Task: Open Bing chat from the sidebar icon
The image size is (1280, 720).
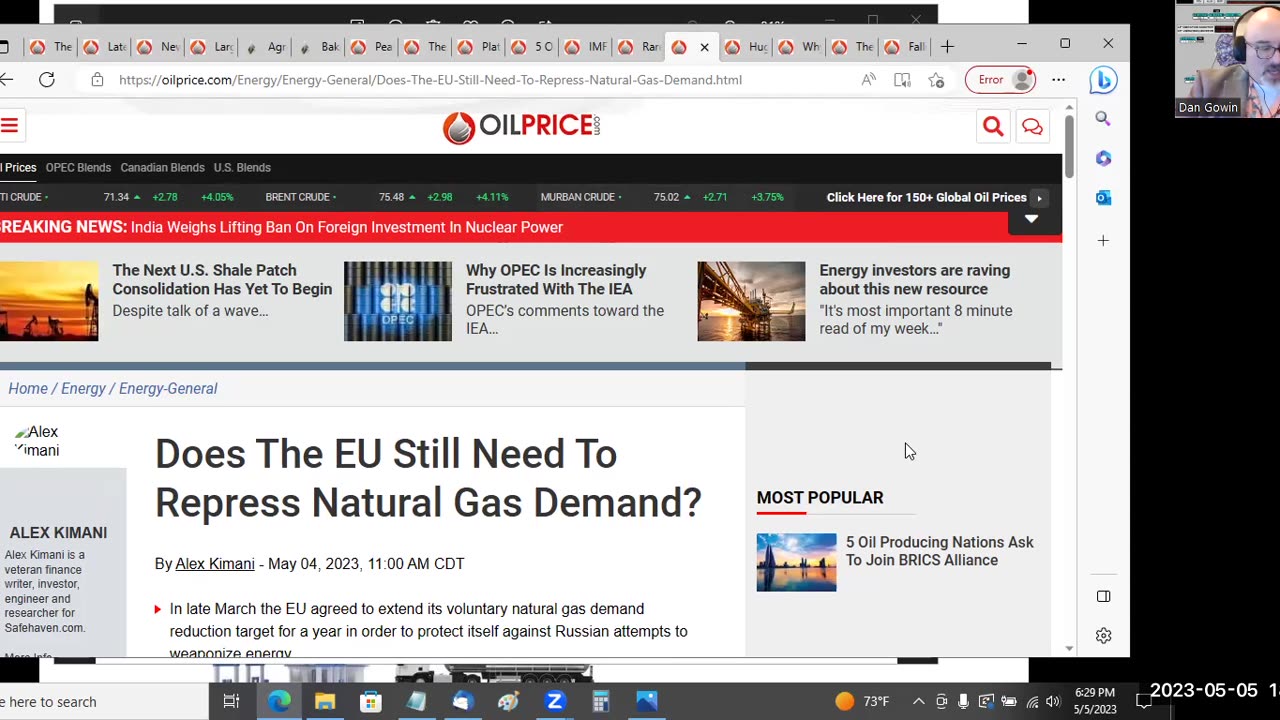Action: [x=1103, y=80]
